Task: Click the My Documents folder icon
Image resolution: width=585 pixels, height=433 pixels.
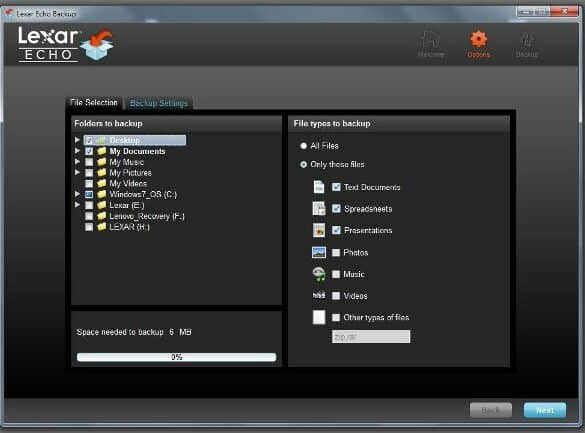Action: 101,151
